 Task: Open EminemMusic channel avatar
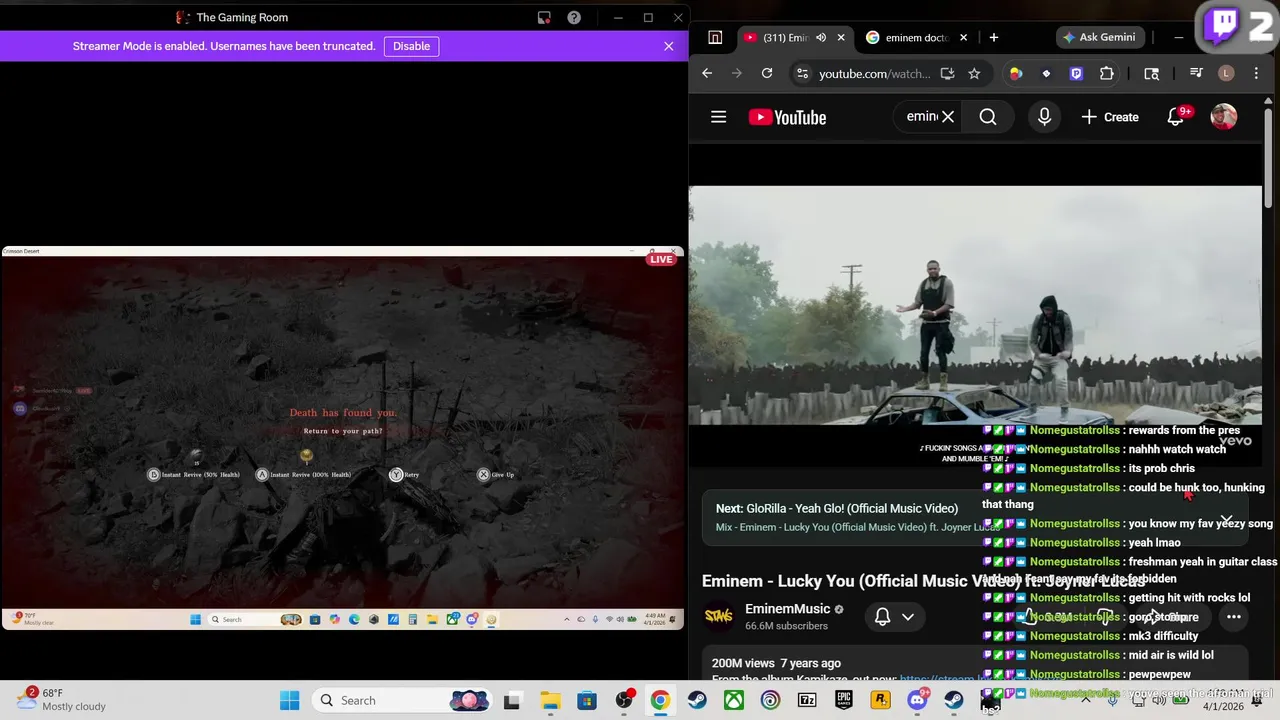tap(718, 616)
